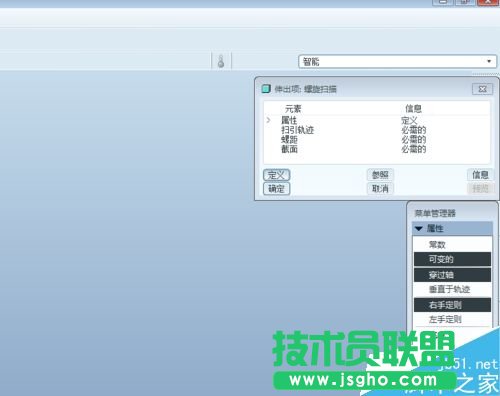Click the traffic light status icon
The image size is (500, 396).
221,61
